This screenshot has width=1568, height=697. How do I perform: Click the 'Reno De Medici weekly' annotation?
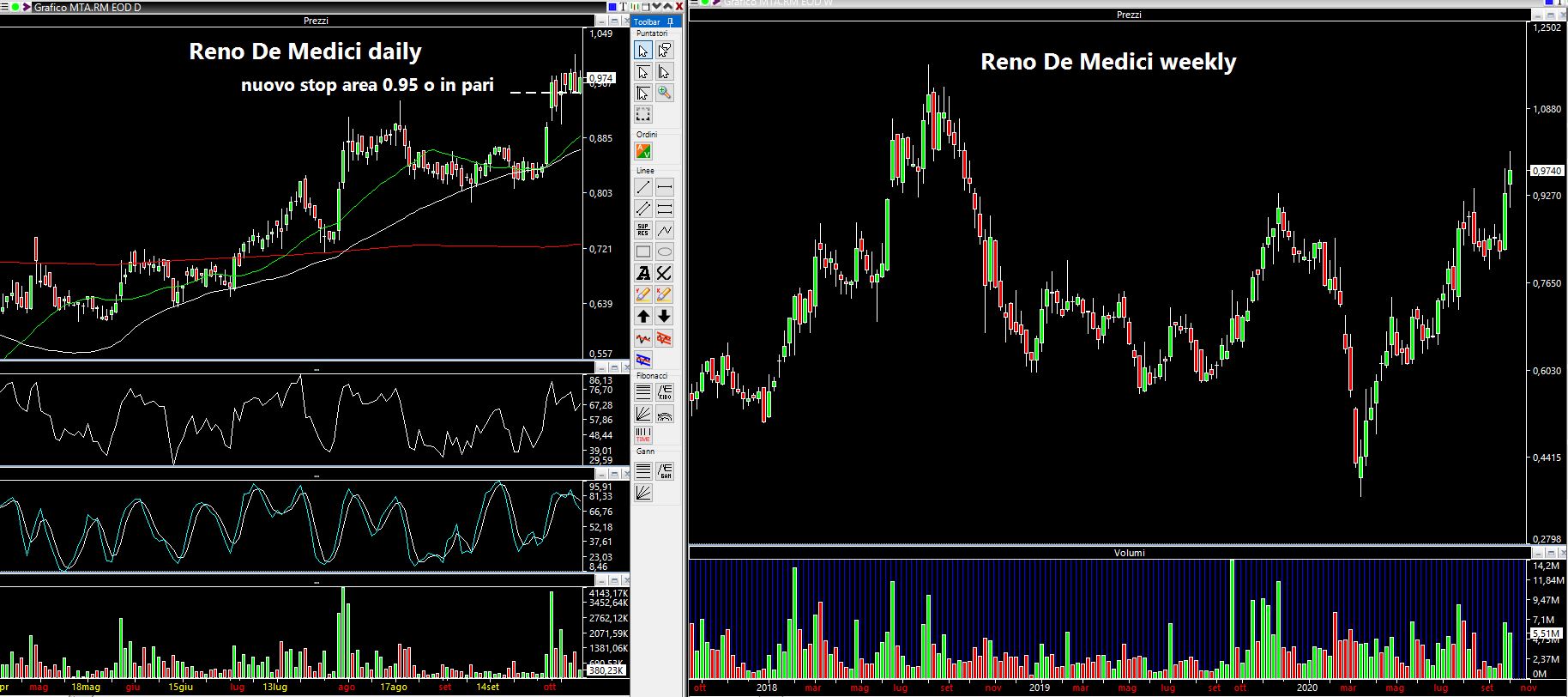tap(1108, 62)
